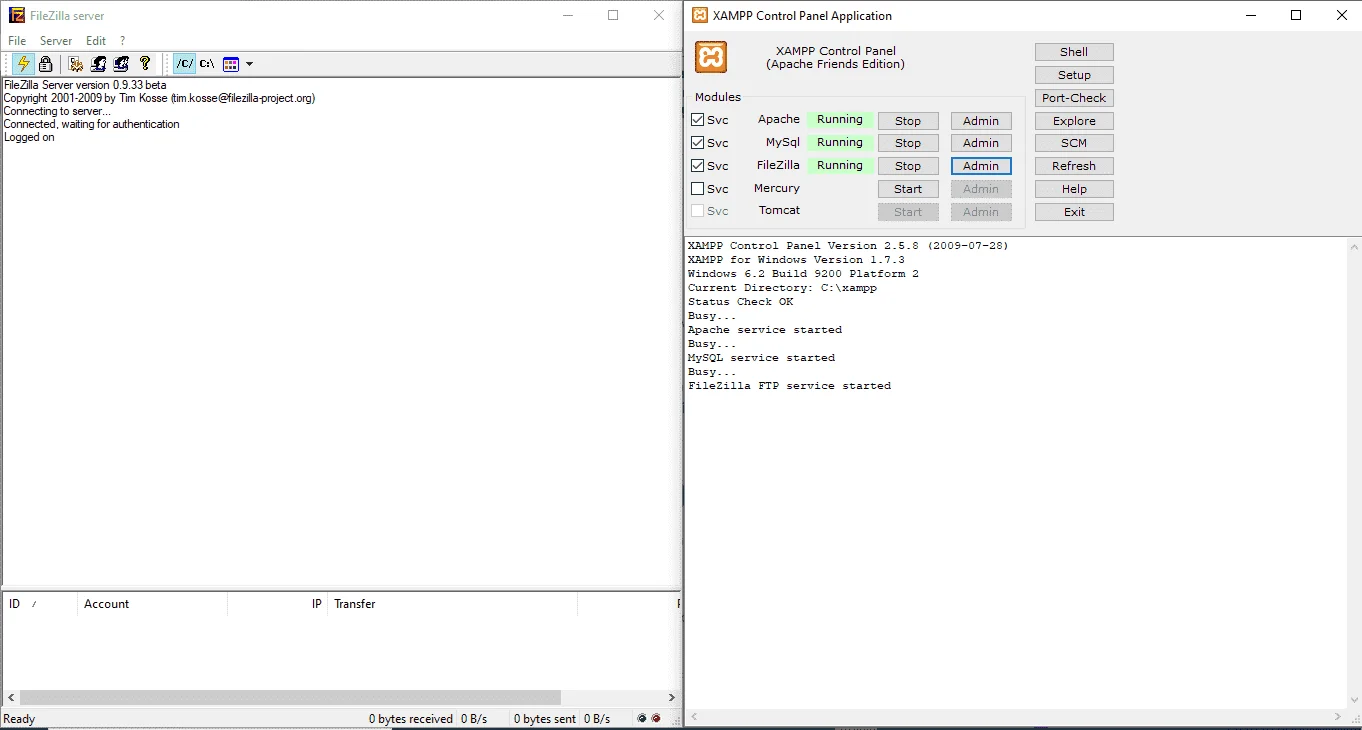The width and height of the screenshot is (1362, 730).
Task: Click the padlock lock-server icon
Action: click(x=45, y=64)
